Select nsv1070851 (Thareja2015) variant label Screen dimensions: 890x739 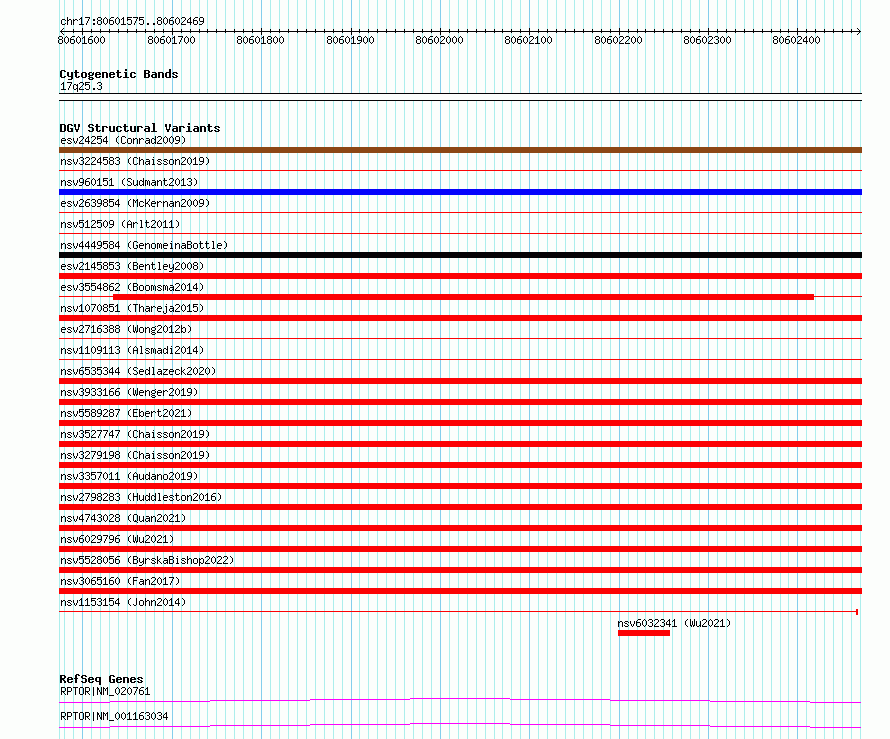coord(132,308)
